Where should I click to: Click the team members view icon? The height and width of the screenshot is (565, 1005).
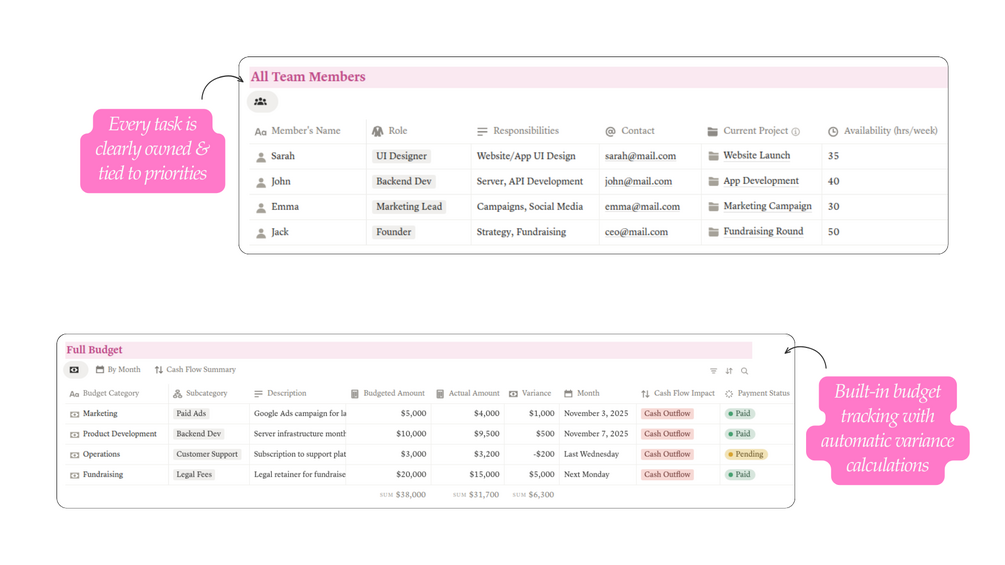pyautogui.click(x=261, y=101)
